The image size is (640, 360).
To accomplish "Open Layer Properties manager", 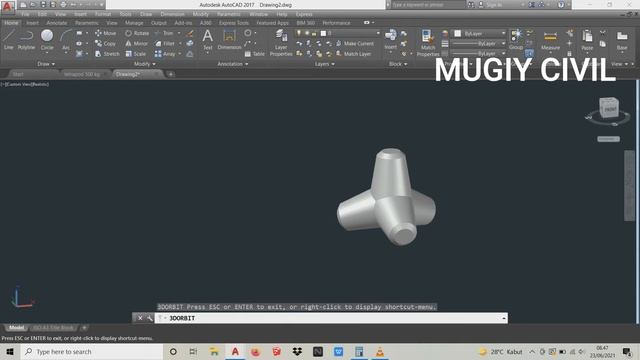I will (281, 43).
